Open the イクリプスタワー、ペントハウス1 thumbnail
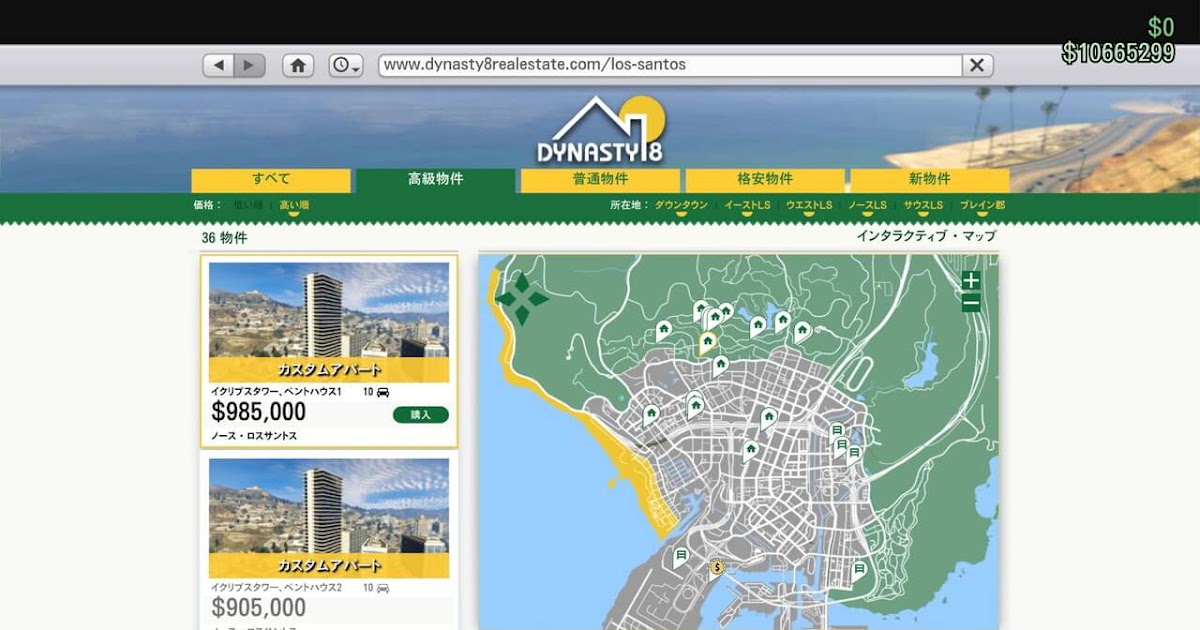 pos(329,322)
